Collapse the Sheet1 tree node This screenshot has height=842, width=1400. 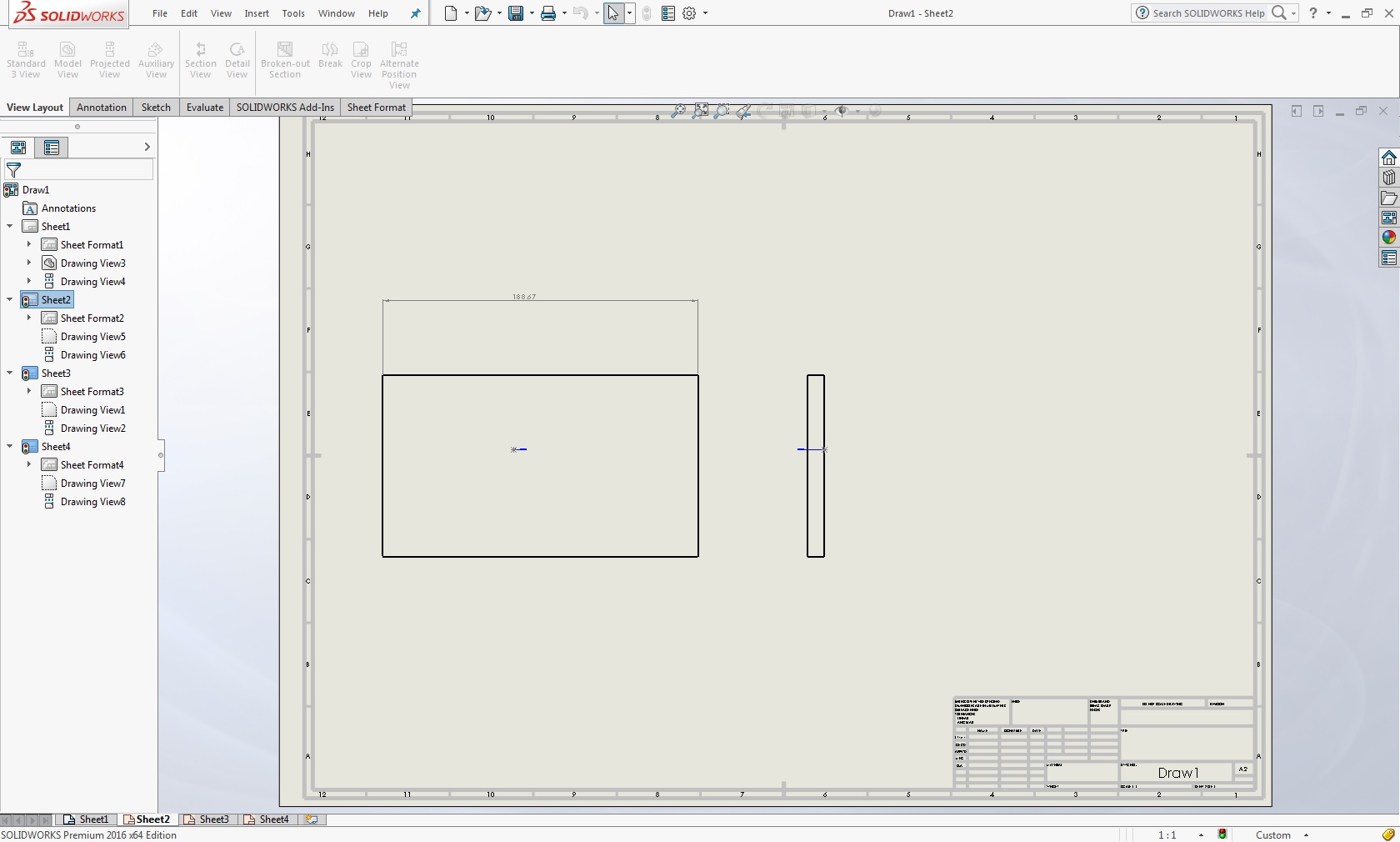[10, 226]
